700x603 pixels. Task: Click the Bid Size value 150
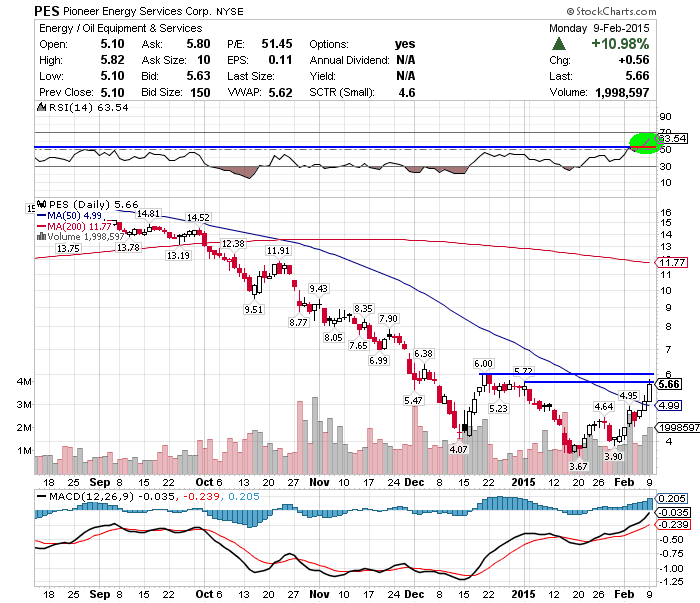pyautogui.click(x=200, y=92)
